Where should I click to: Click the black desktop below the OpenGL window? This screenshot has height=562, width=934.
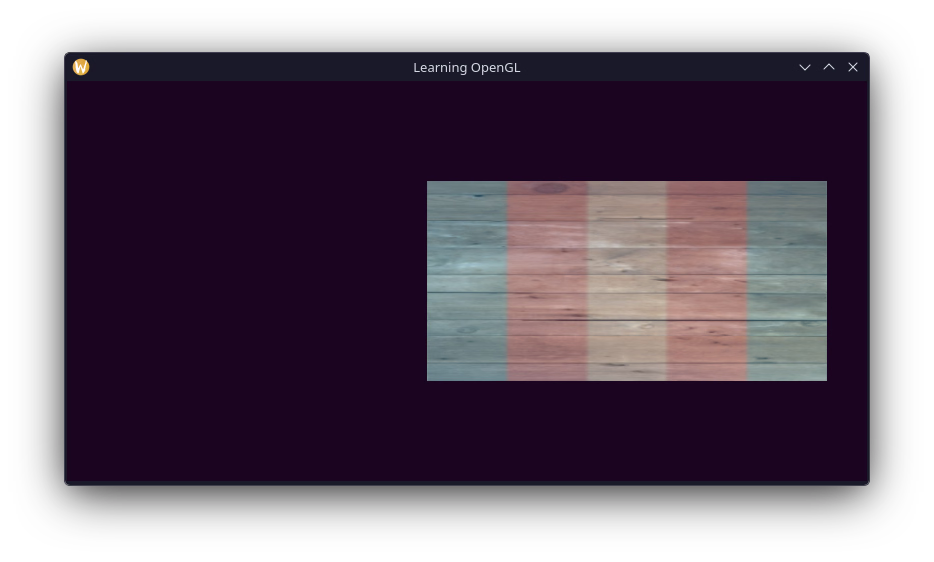pos(467,525)
